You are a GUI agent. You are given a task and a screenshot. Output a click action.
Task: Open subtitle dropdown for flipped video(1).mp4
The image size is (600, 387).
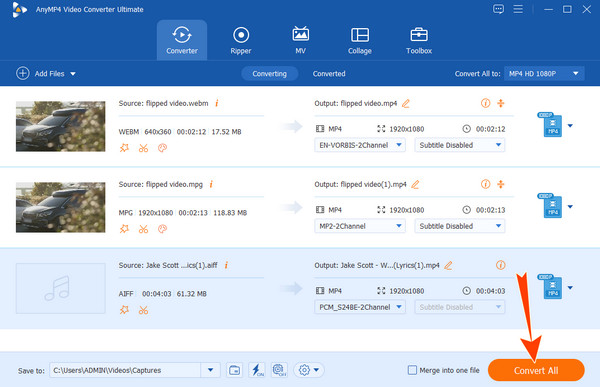pyautogui.click(x=460, y=226)
